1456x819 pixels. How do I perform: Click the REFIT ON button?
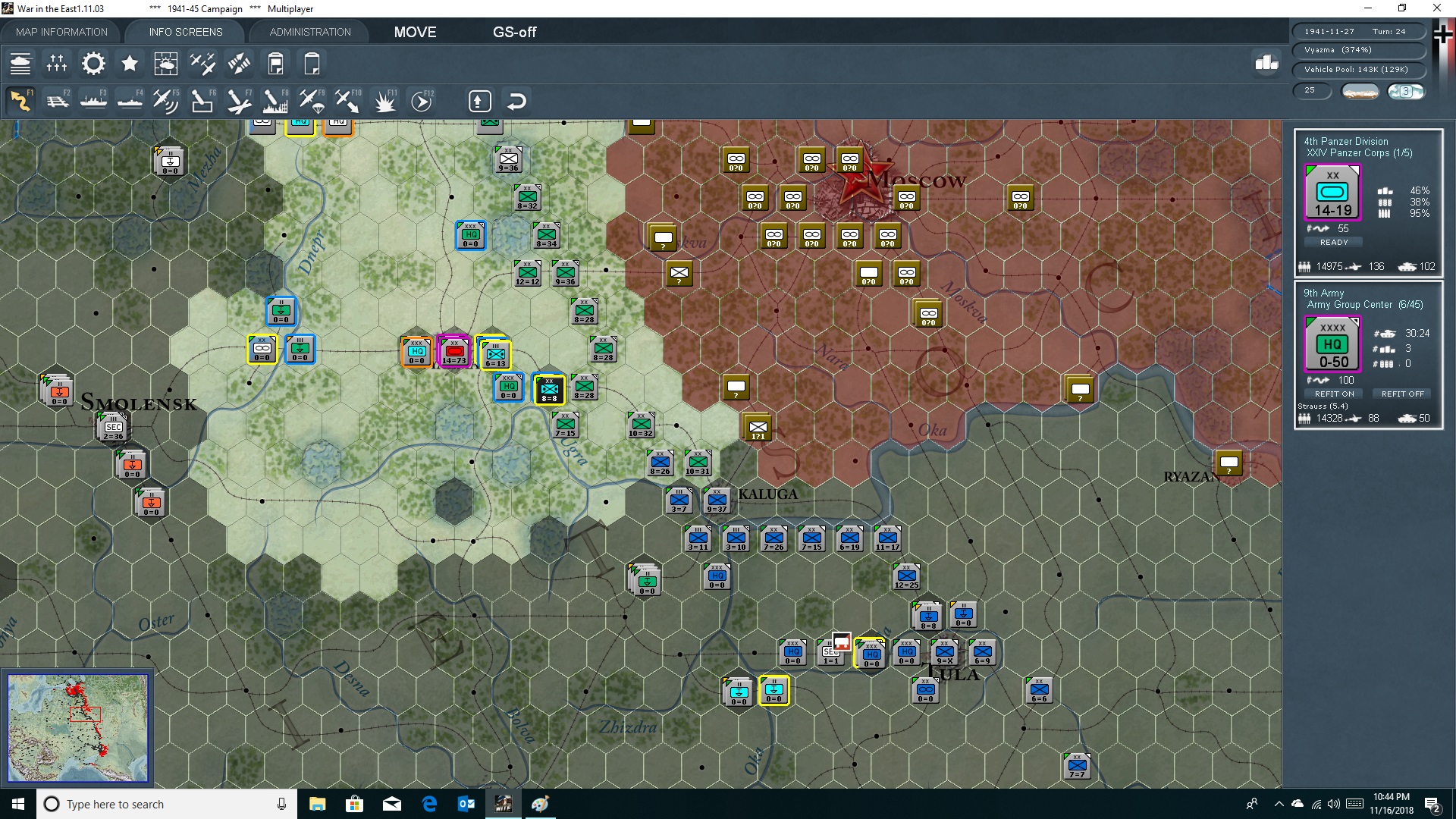(x=1334, y=394)
